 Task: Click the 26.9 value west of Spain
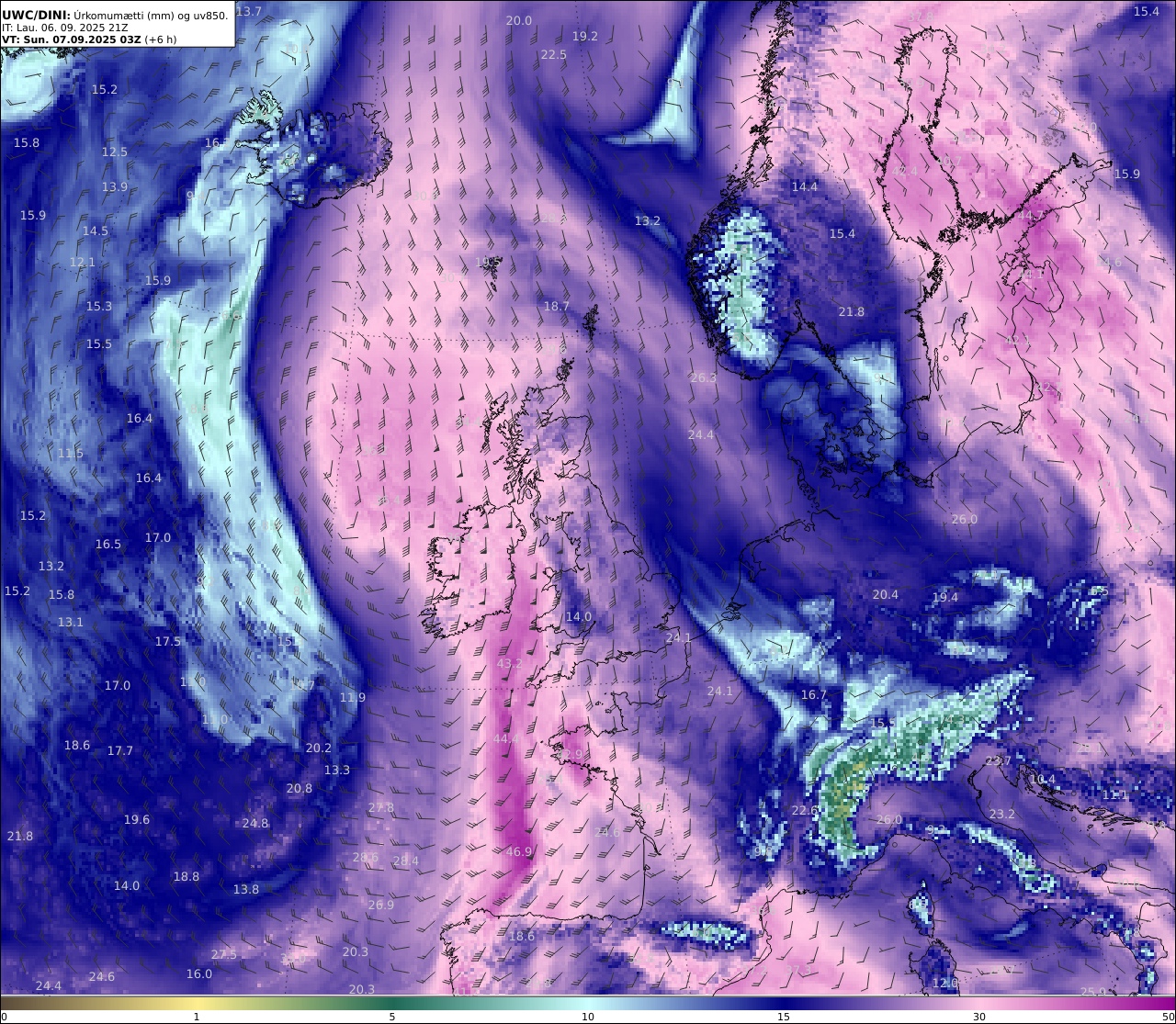pos(381,905)
